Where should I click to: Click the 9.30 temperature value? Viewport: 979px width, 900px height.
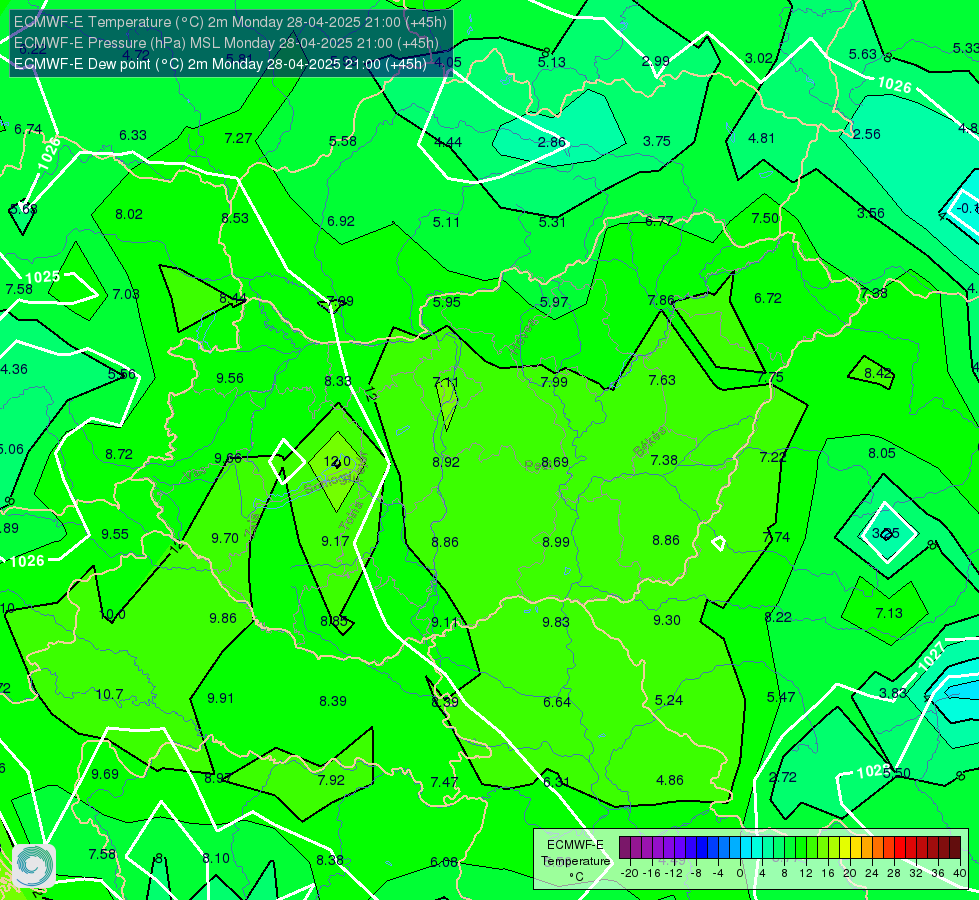point(667,620)
